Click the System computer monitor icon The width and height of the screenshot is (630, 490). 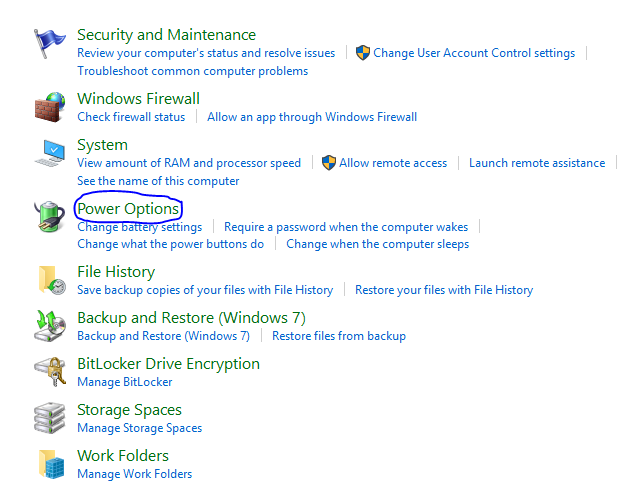tap(50, 153)
